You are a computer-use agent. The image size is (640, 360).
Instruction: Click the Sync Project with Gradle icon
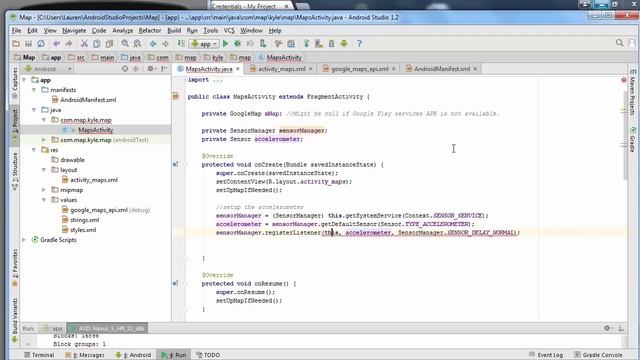pos(307,44)
